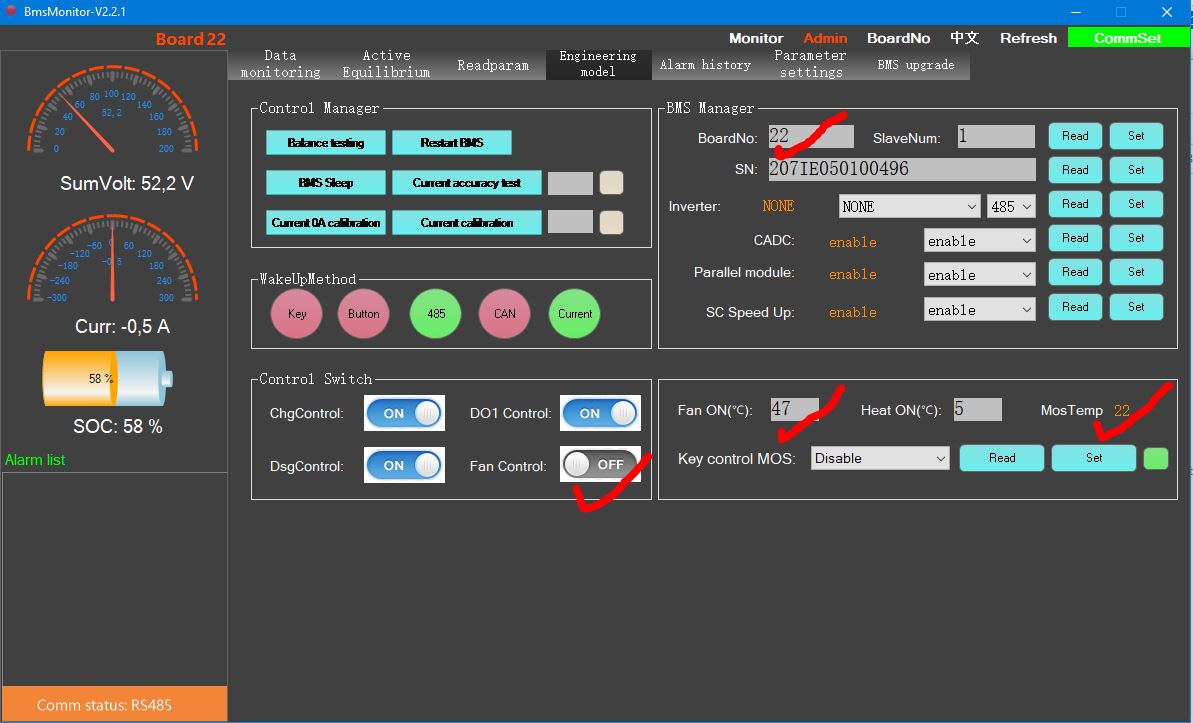Select the 485 wake-up circle

click(x=436, y=314)
